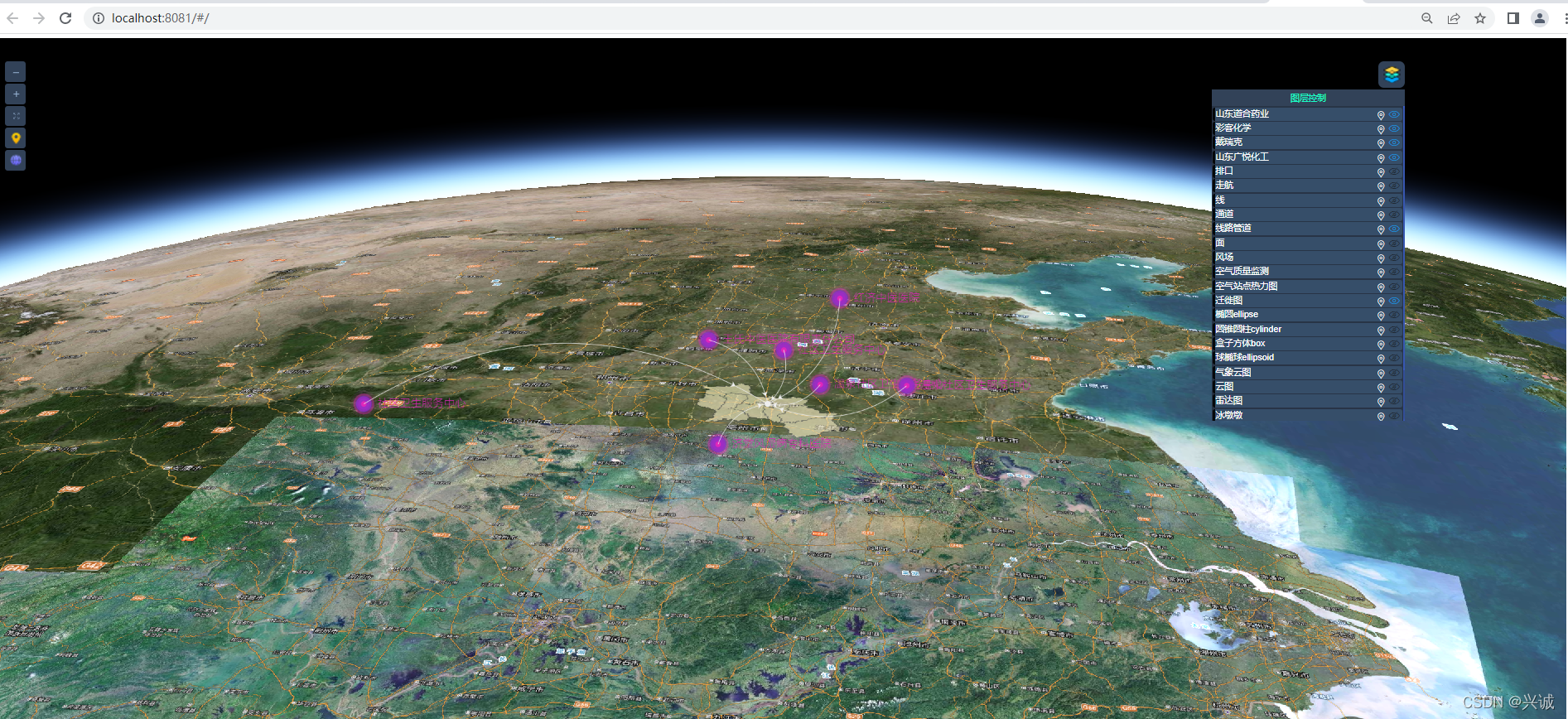The image size is (1568, 719).
Task: Show the 排口 layer with eye icon
Action: [x=1395, y=171]
